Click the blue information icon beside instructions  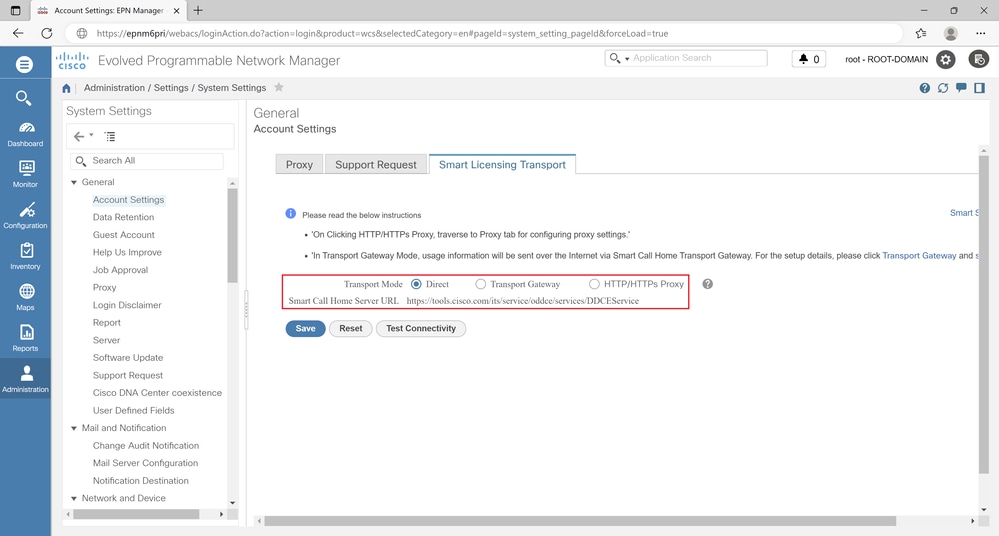pos(291,214)
